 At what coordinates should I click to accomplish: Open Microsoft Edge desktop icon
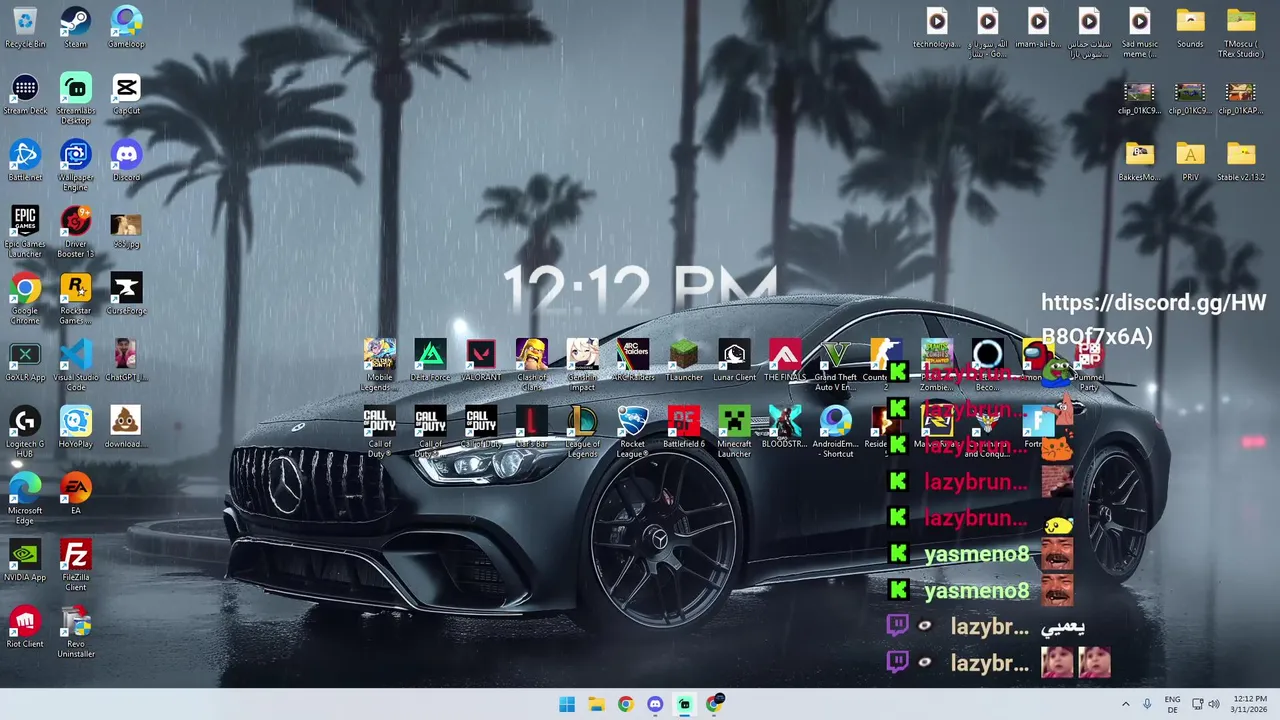[25, 500]
